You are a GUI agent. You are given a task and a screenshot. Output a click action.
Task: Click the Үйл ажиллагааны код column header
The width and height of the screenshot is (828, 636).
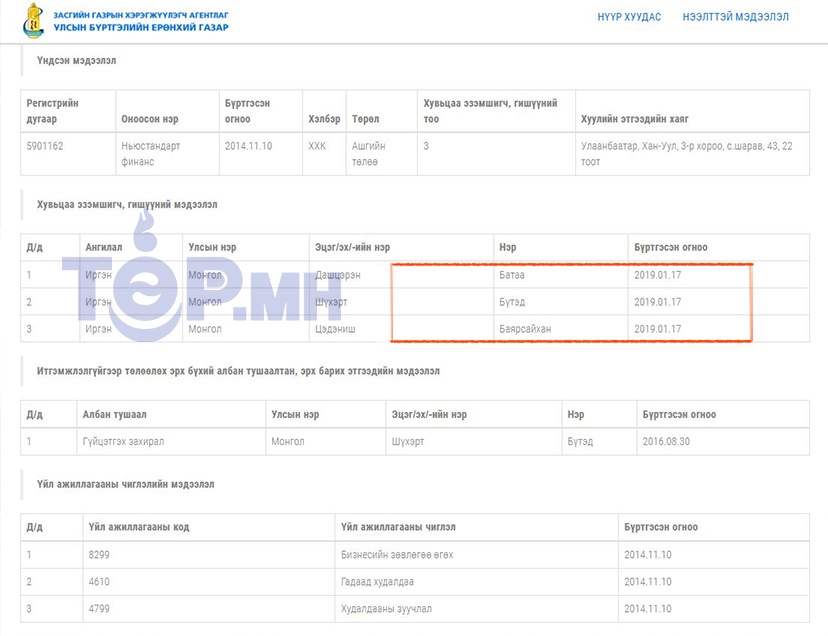138,528
